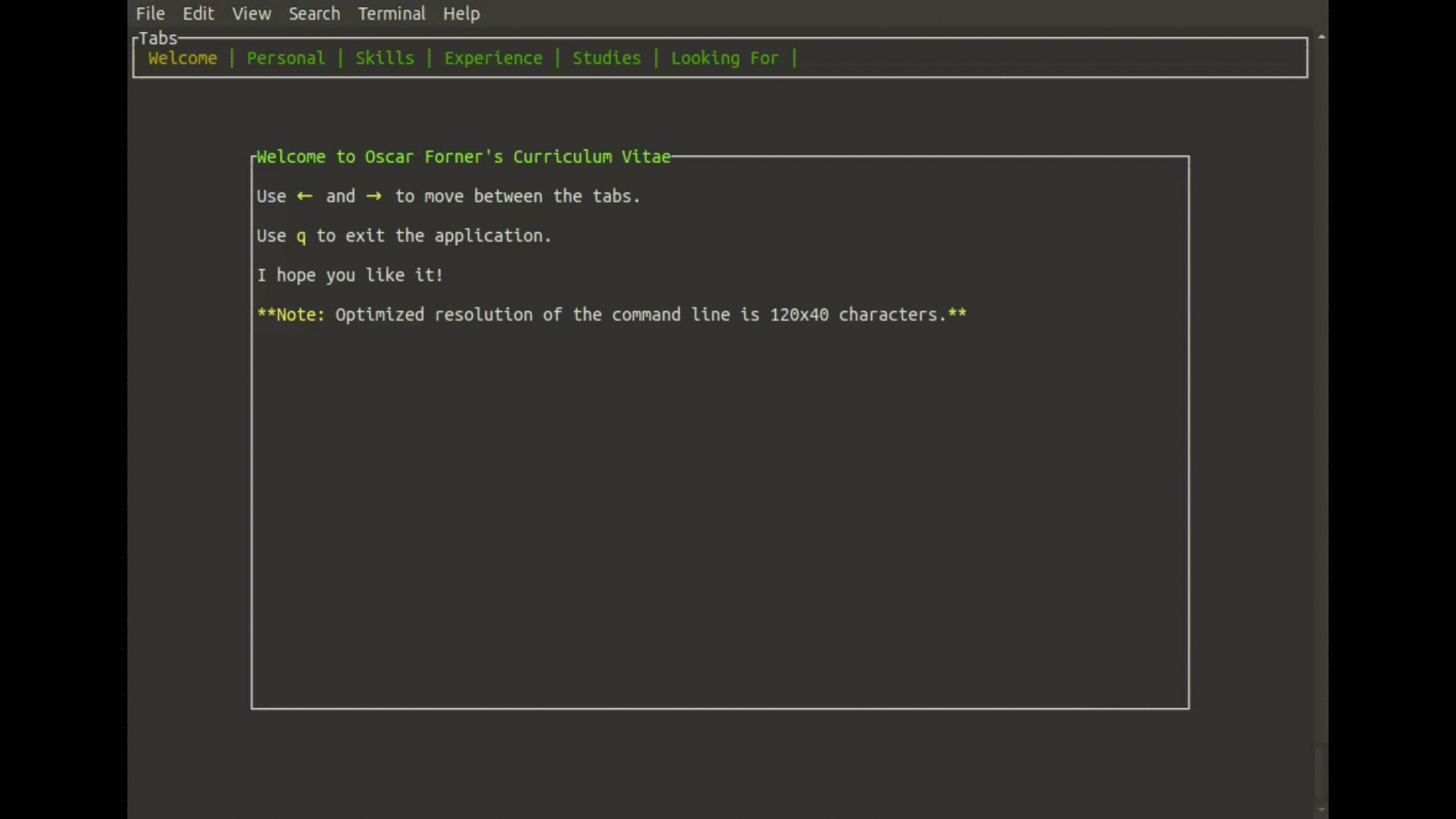Image resolution: width=1456 pixels, height=819 pixels.
Task: Click the yellow 'q' key hint
Action: coord(301,236)
